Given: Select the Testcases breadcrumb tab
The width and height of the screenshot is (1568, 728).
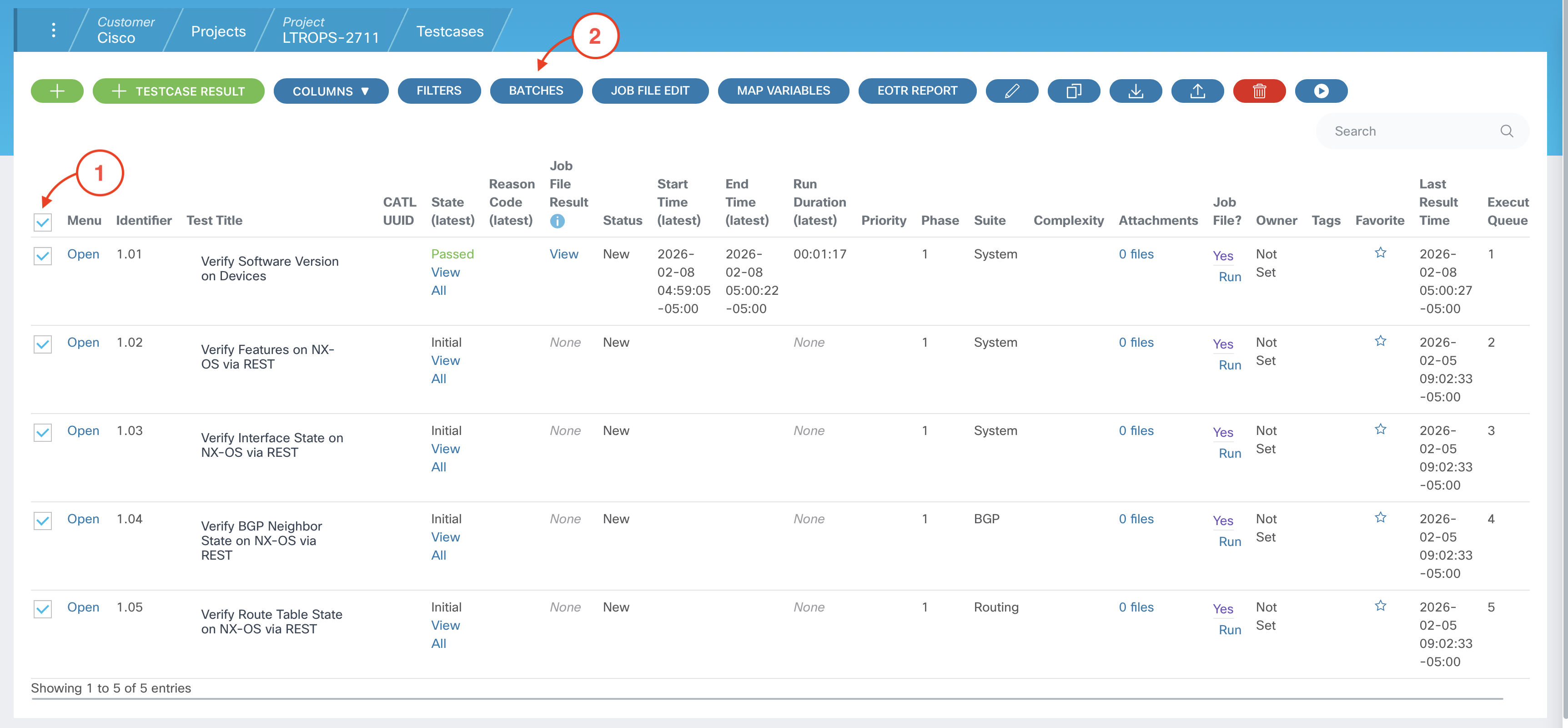Looking at the screenshot, I should click(x=449, y=32).
